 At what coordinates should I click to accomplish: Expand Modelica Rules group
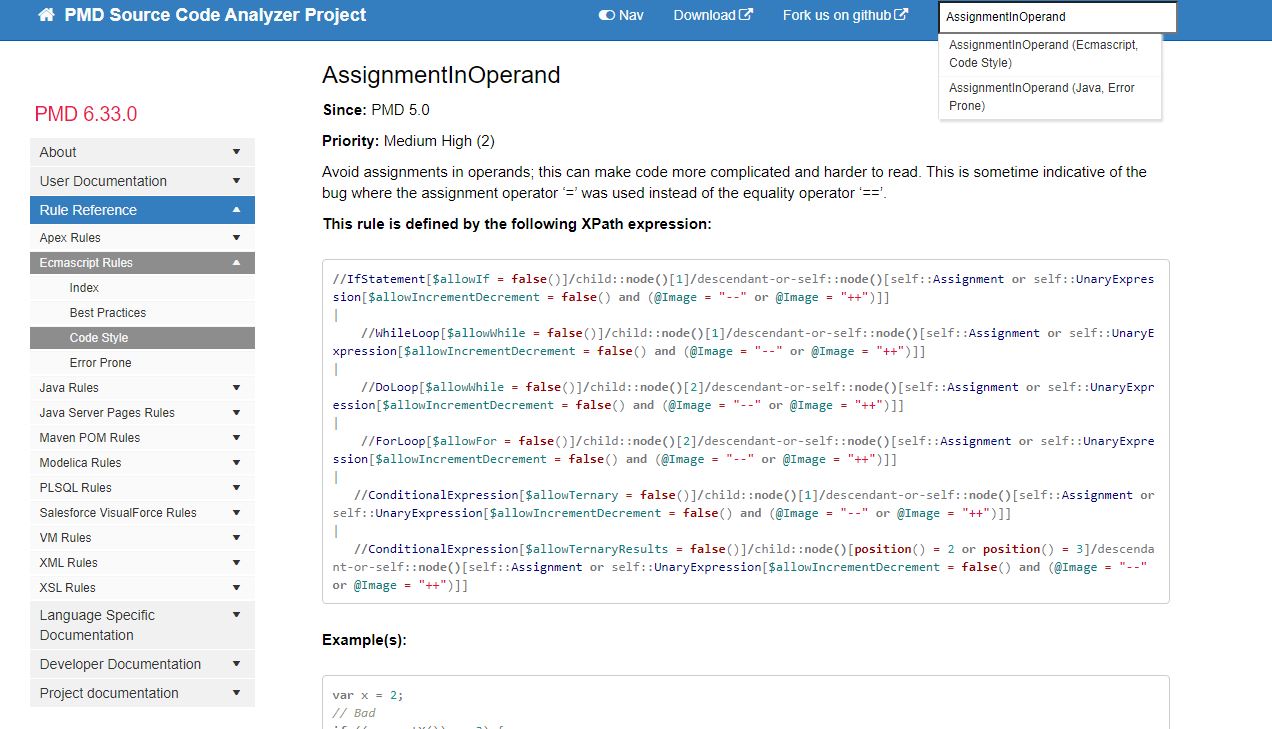click(142, 463)
